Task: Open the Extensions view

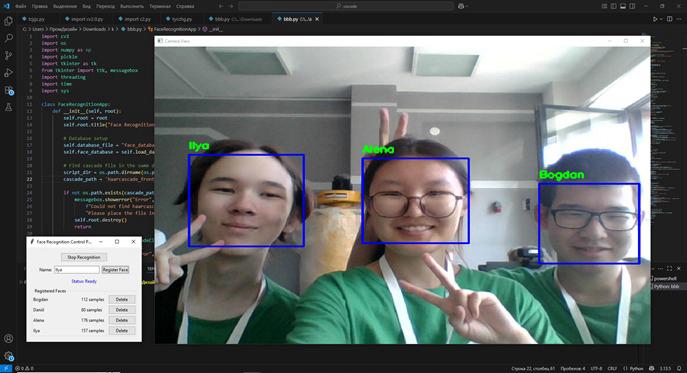Action: (x=8, y=90)
